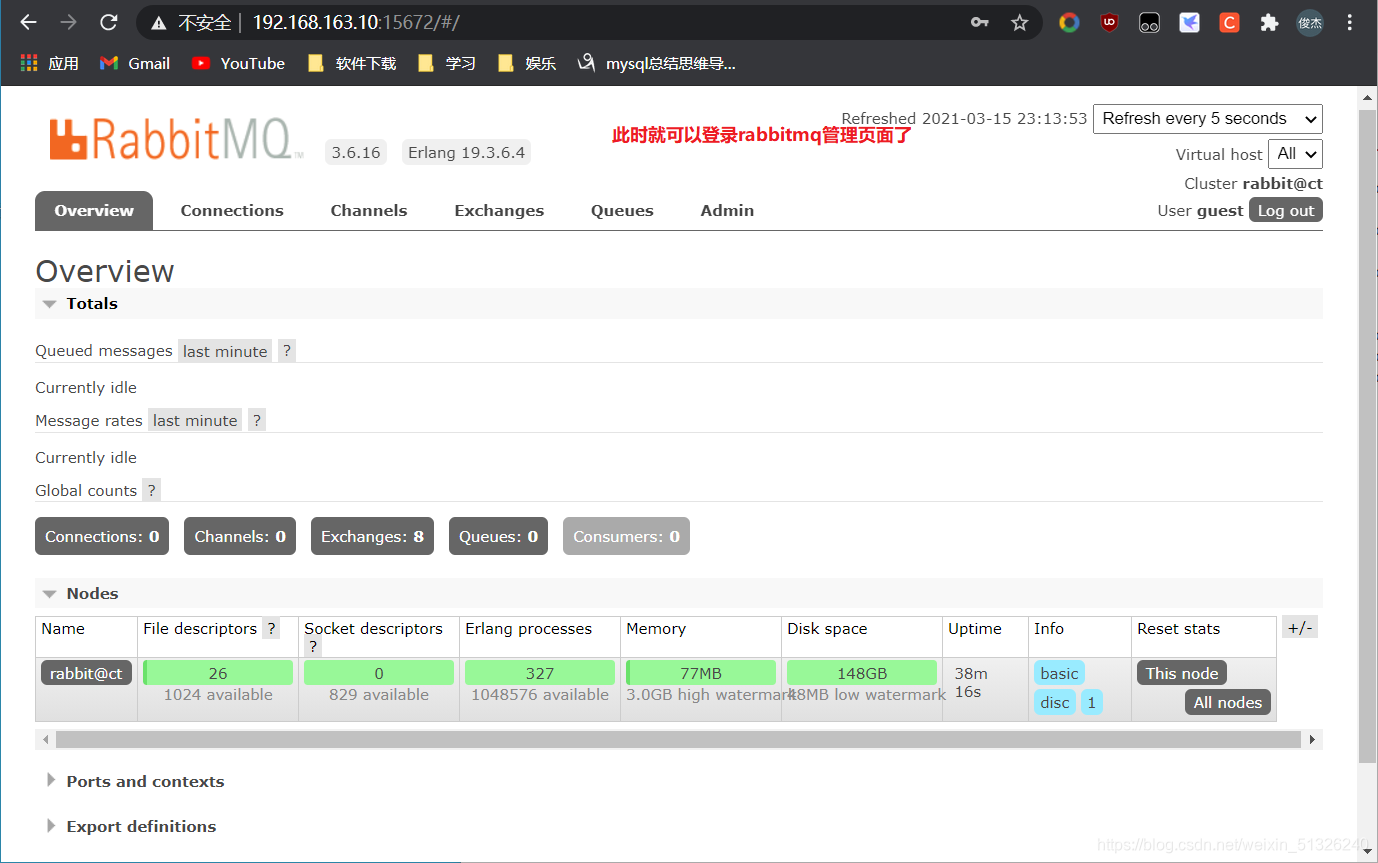This screenshot has height=863, width=1378.
Task: Open the uBlock Origin shield extension
Action: [1109, 22]
